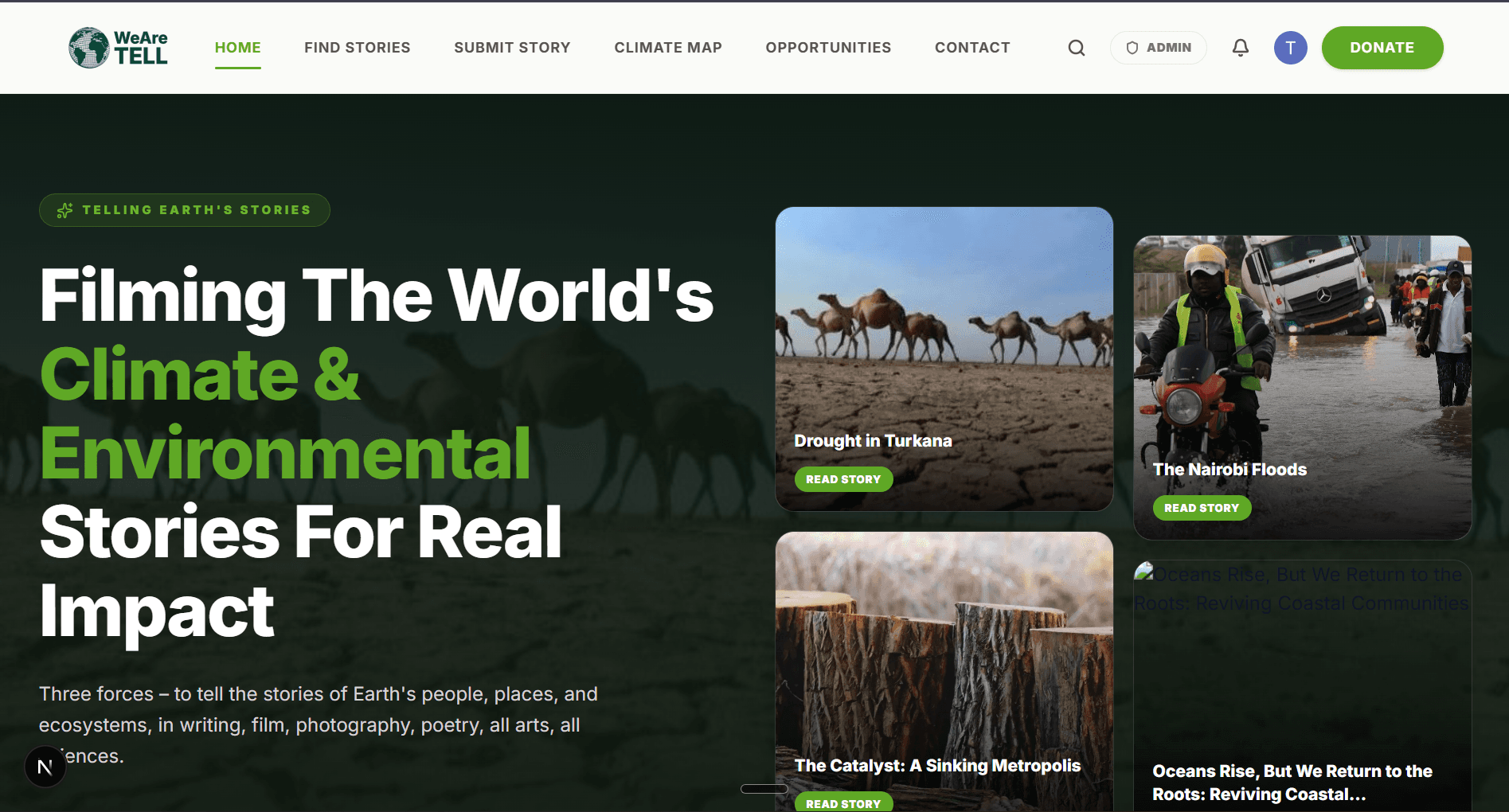This screenshot has width=1509, height=812.
Task: Click the green Donate button
Action: point(1382,48)
